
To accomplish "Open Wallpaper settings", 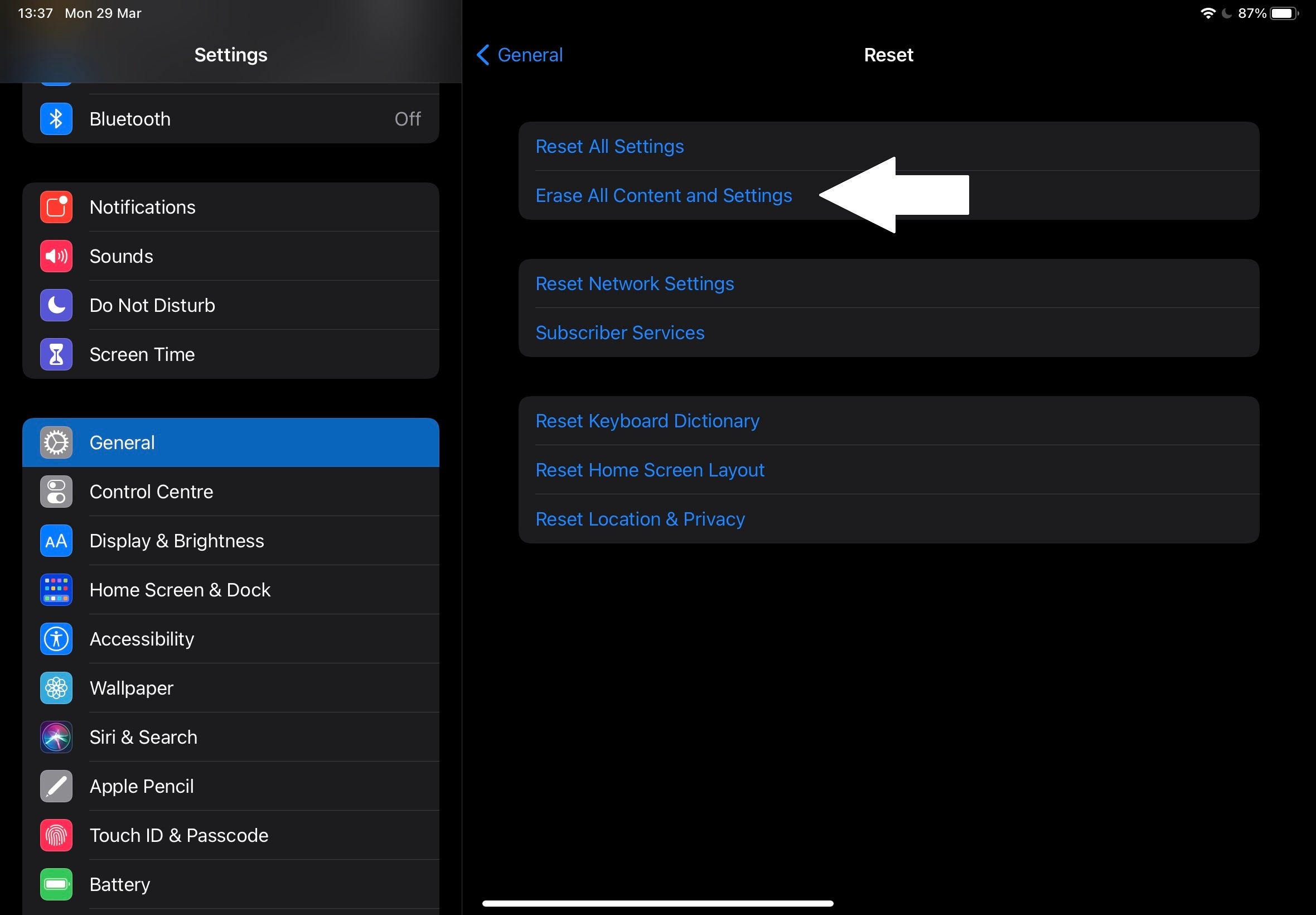I will point(231,688).
